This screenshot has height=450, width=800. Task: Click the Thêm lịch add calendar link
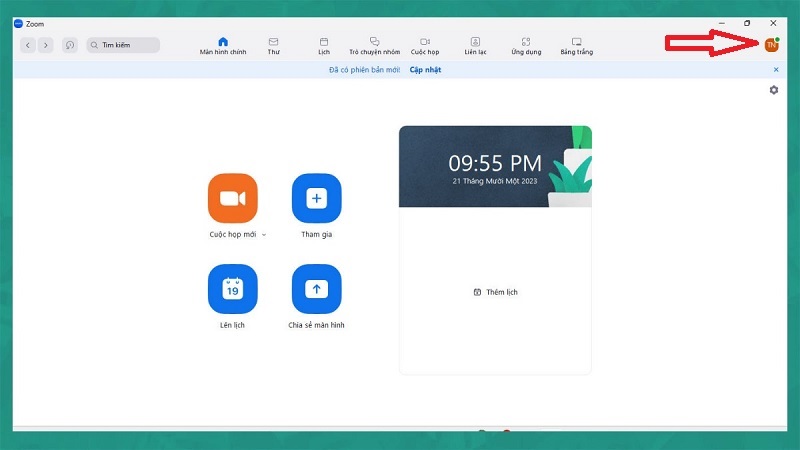coord(496,292)
